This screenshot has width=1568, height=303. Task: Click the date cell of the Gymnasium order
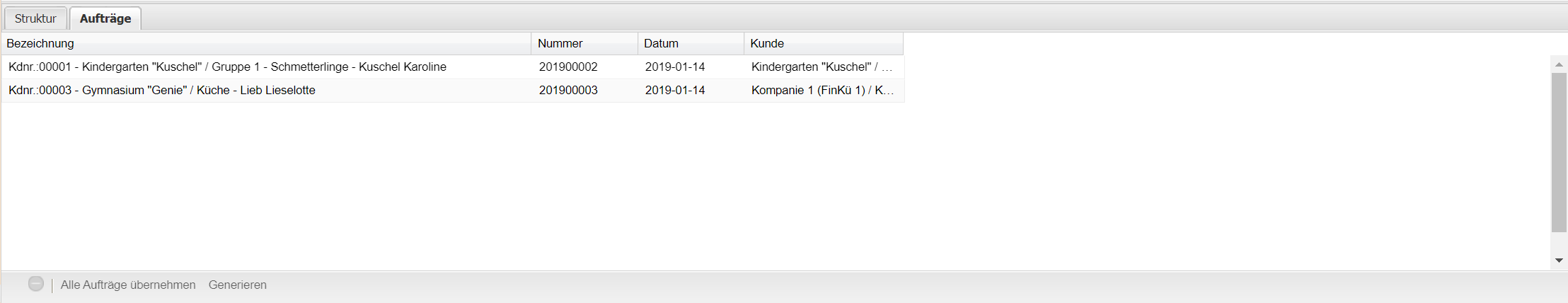[x=675, y=90]
